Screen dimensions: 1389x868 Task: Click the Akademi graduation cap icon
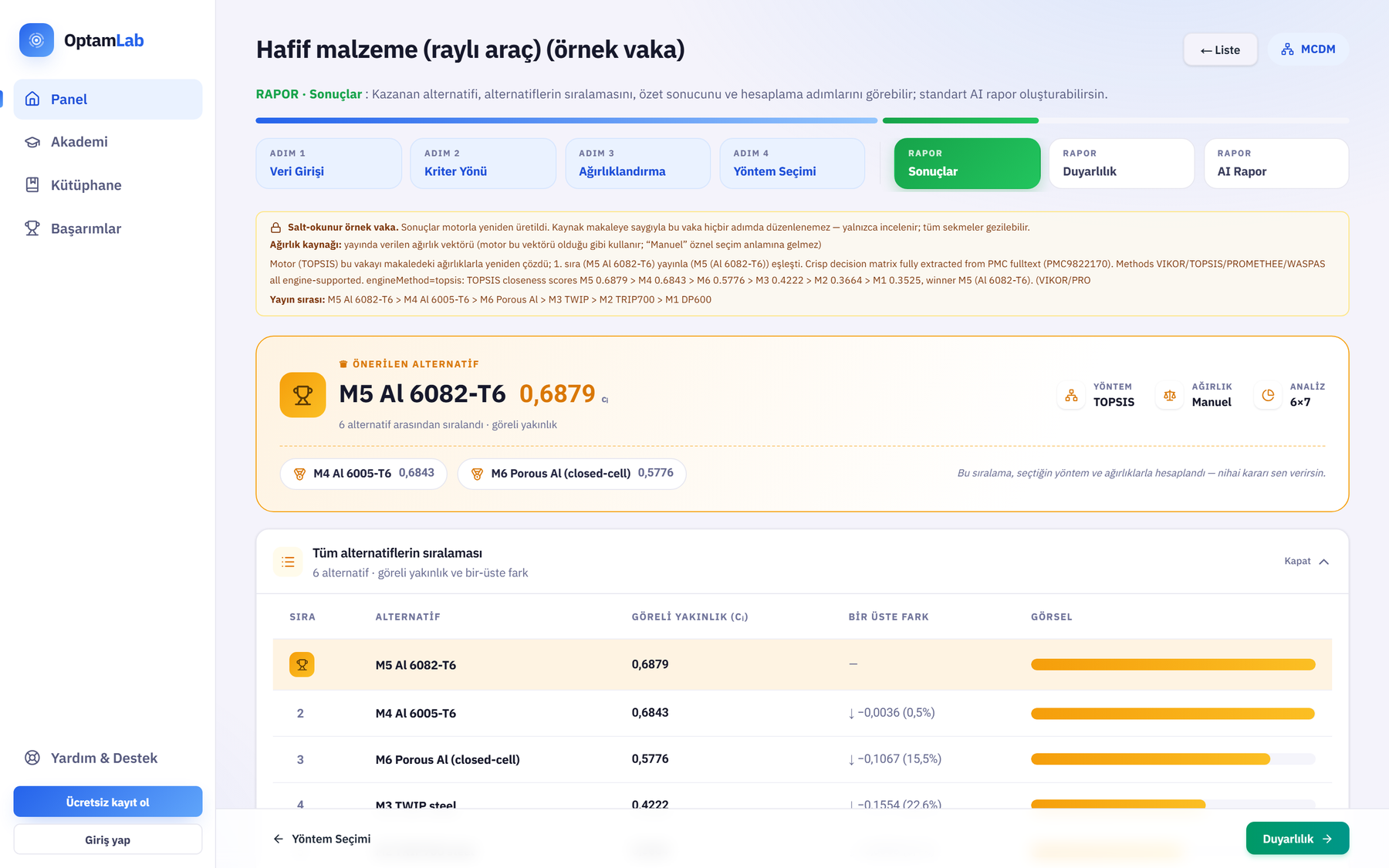(x=32, y=142)
